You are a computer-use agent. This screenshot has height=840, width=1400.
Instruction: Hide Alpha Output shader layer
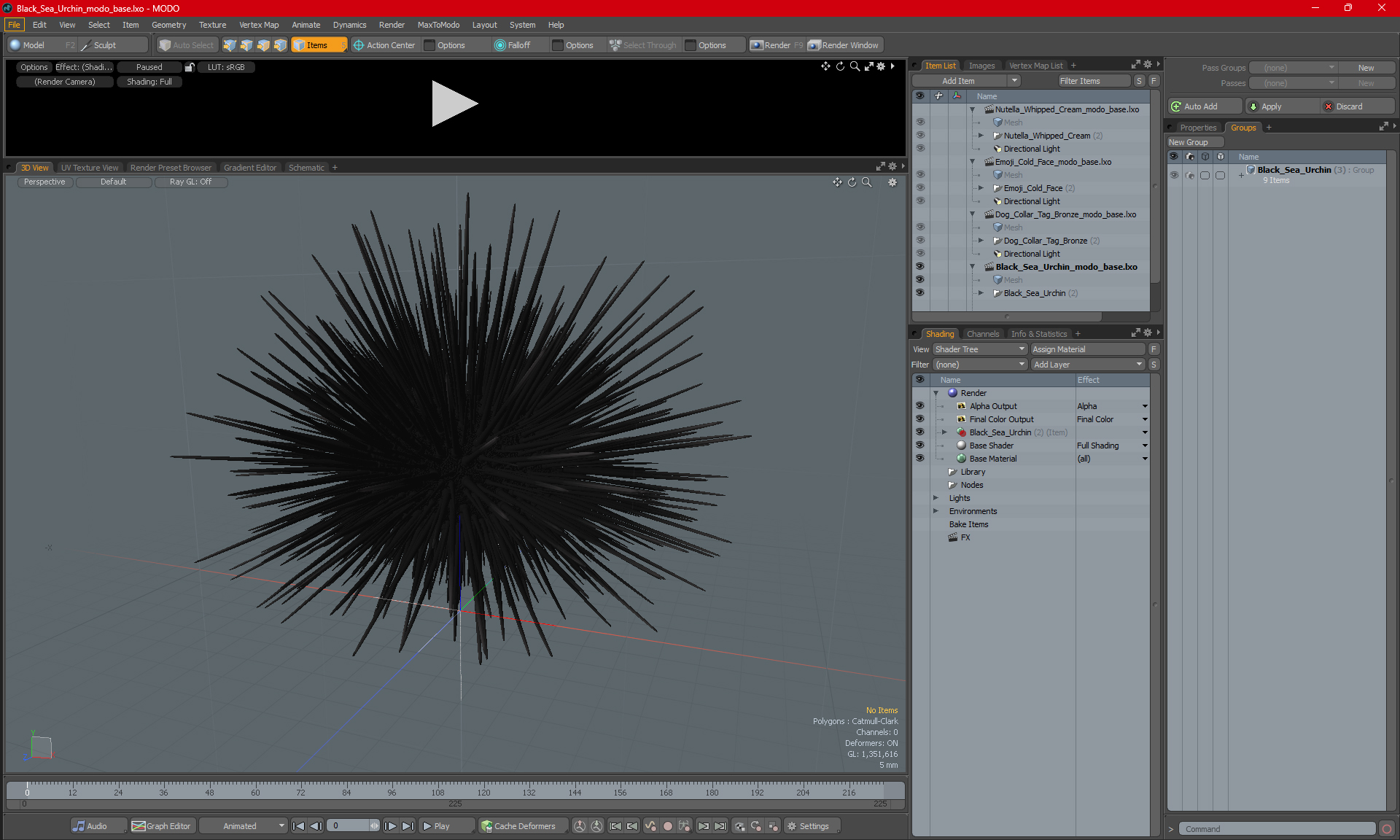coord(919,406)
